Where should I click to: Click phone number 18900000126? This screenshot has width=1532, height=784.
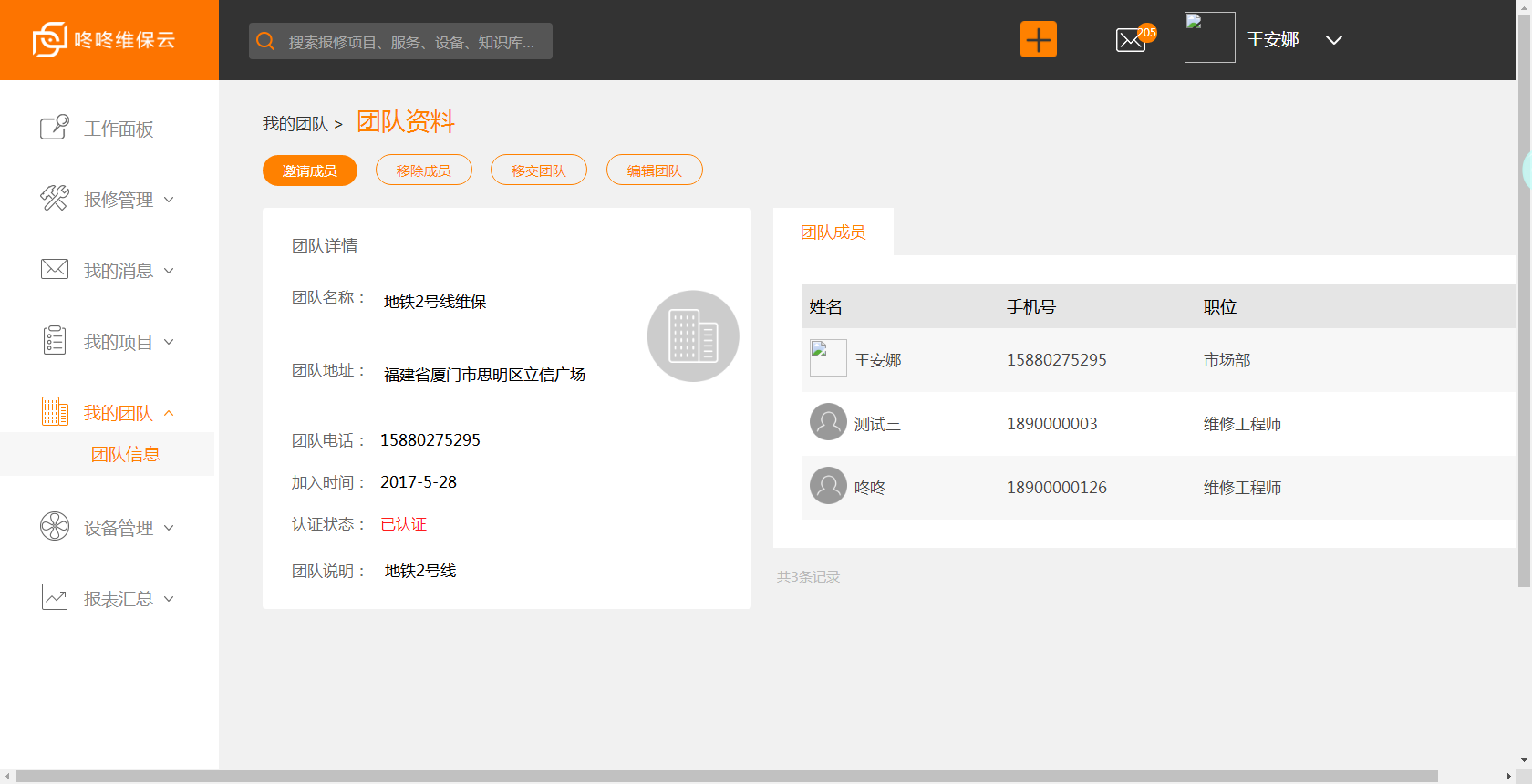pos(1057,488)
